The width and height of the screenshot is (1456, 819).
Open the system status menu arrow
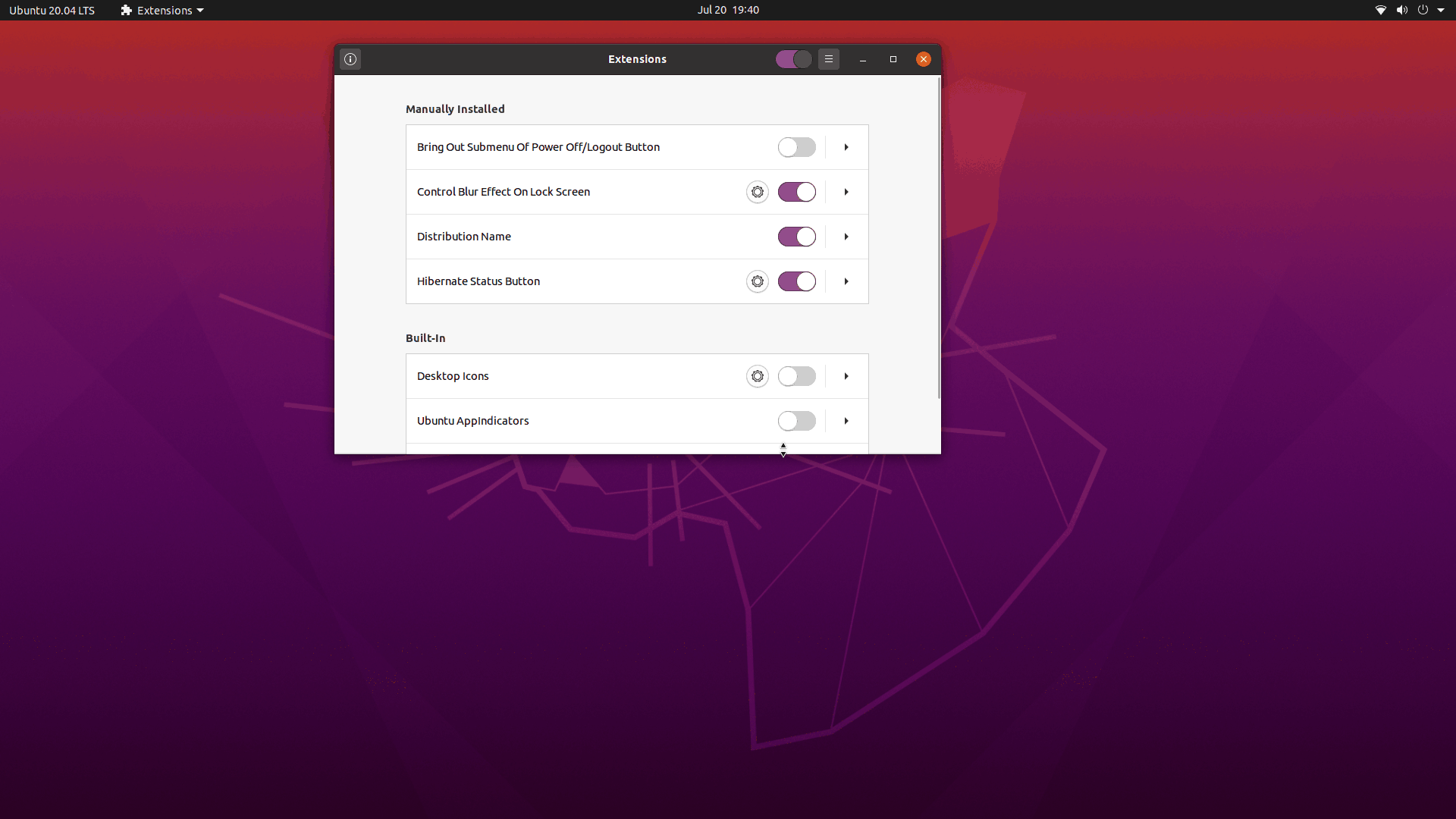pyautogui.click(x=1443, y=10)
